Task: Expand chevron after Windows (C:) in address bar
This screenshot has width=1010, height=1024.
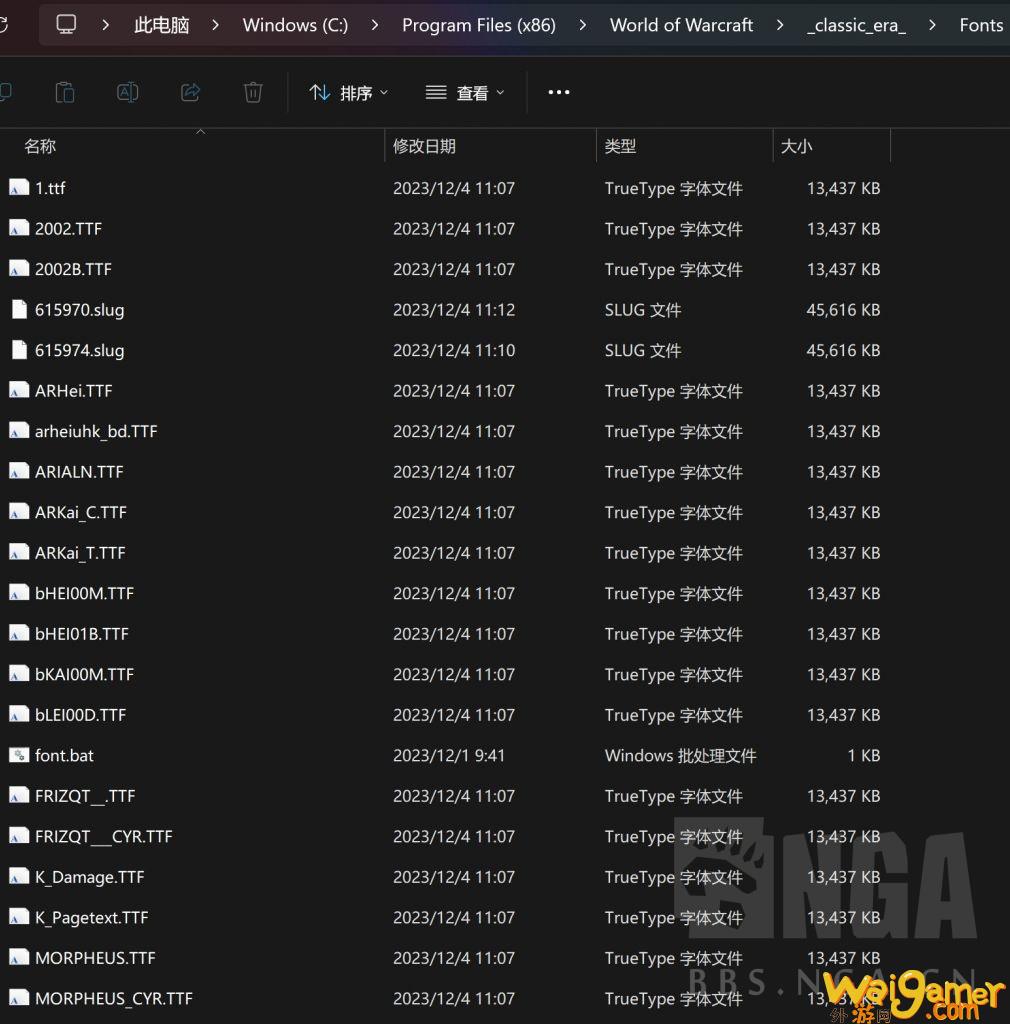Action: (x=375, y=25)
